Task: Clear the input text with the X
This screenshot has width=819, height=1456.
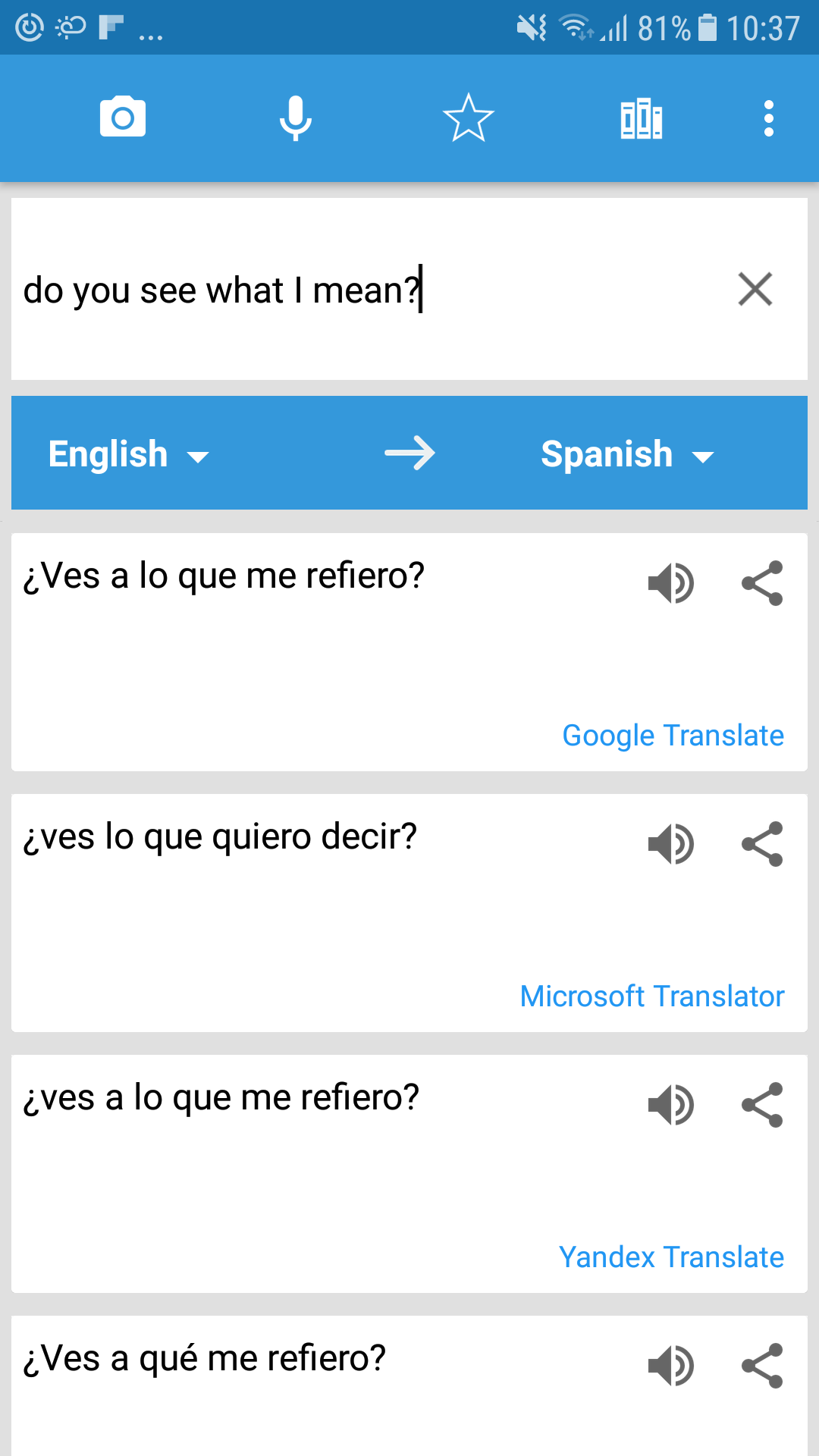Action: (x=755, y=289)
